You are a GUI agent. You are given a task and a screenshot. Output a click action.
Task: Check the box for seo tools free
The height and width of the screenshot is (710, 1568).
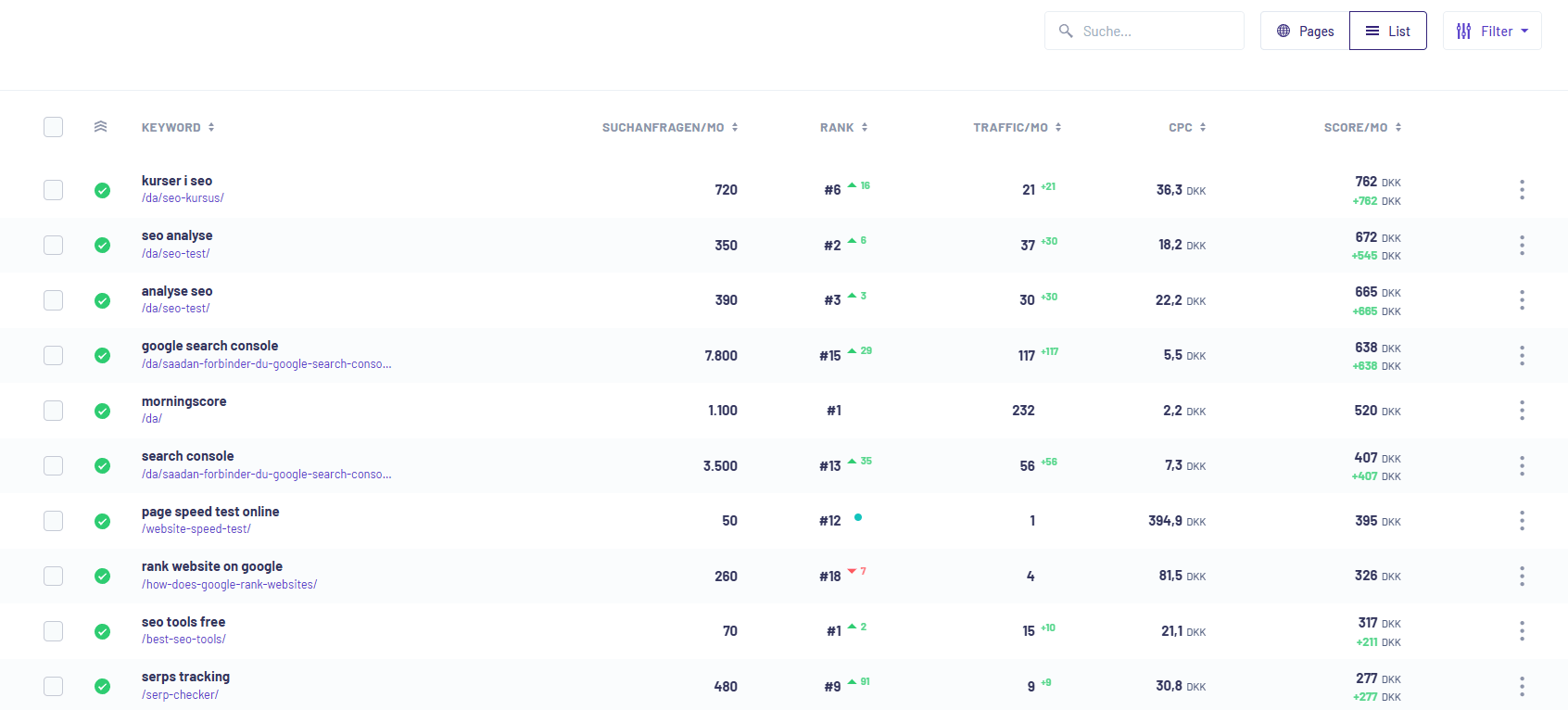coord(54,631)
